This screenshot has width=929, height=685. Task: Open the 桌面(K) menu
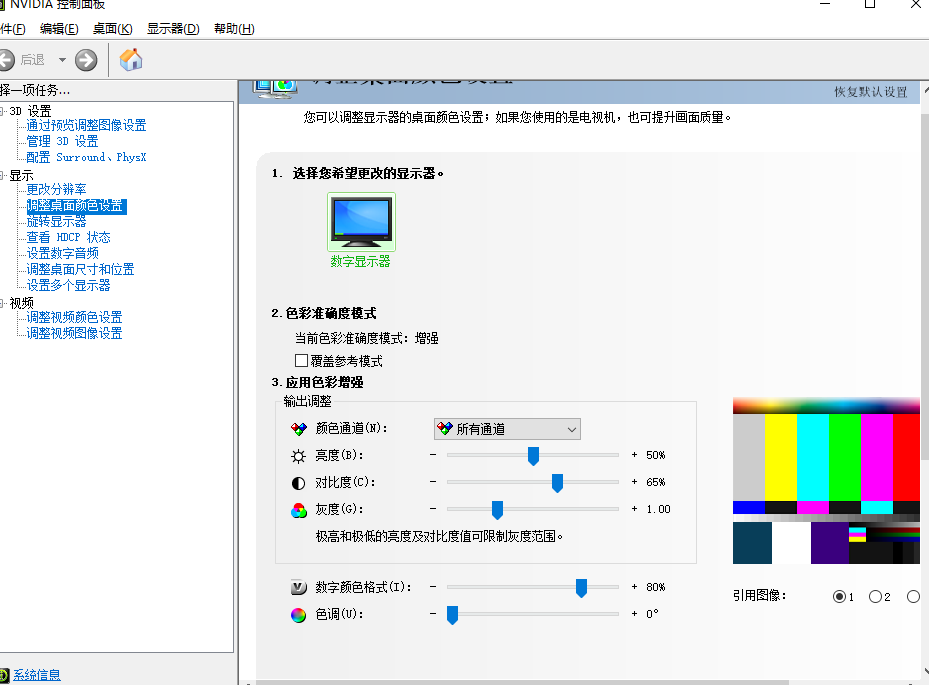(113, 29)
